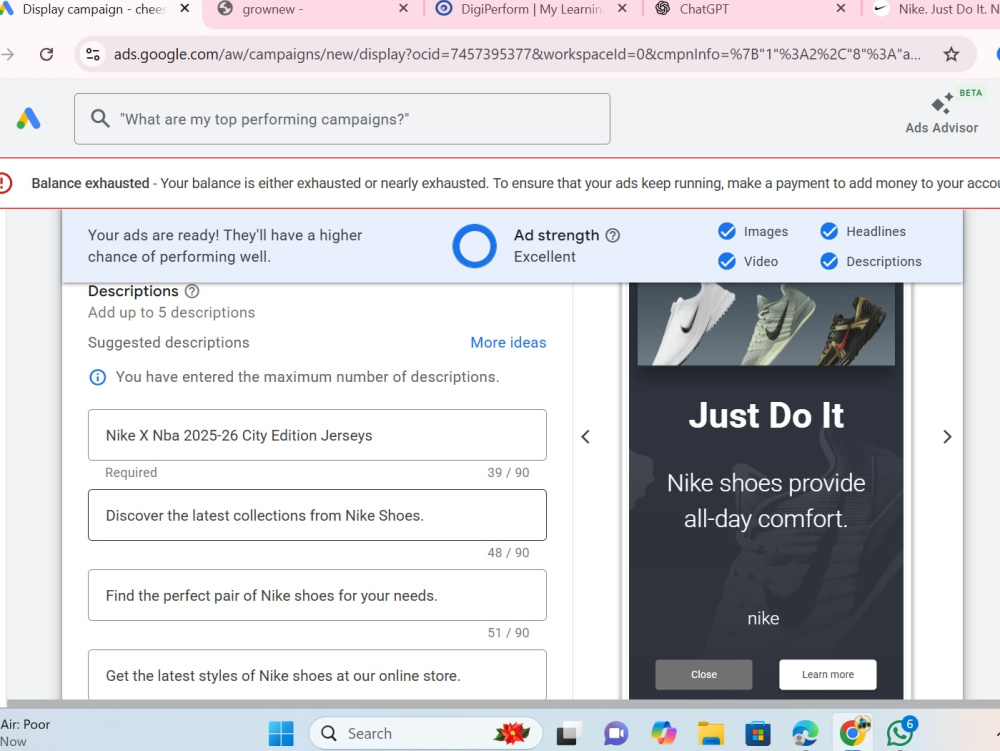Click the Windows taskbar Search box
Viewport: 1000px width, 751px height.
425,734
